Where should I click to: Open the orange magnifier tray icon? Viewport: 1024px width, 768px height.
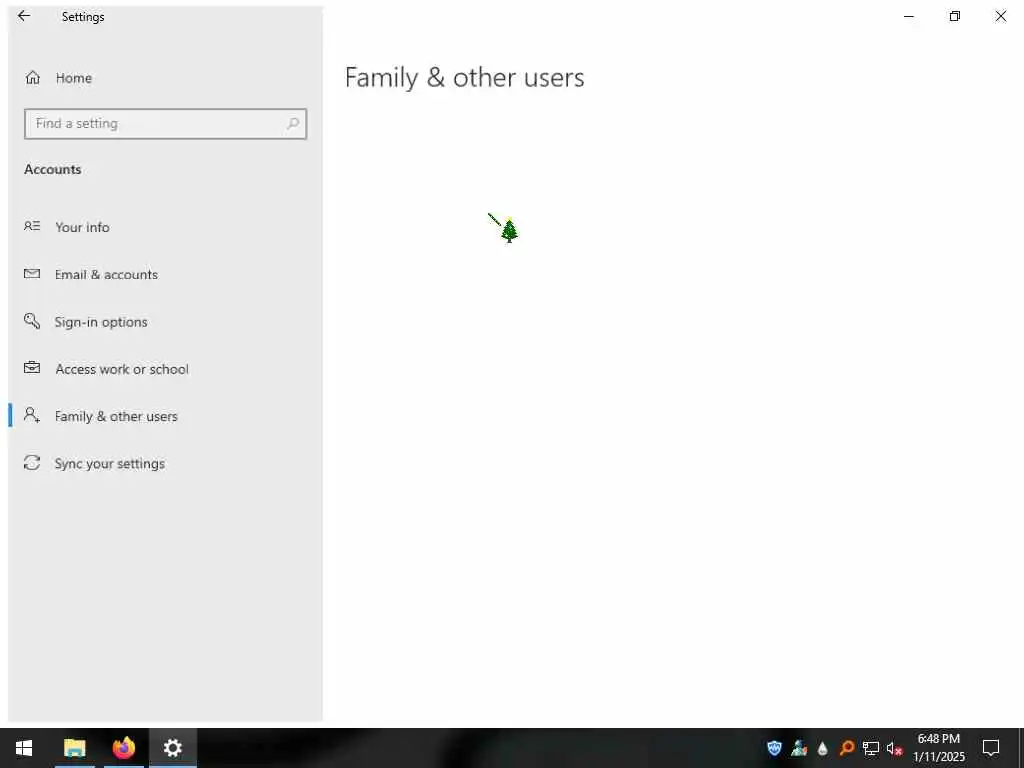[x=847, y=748]
